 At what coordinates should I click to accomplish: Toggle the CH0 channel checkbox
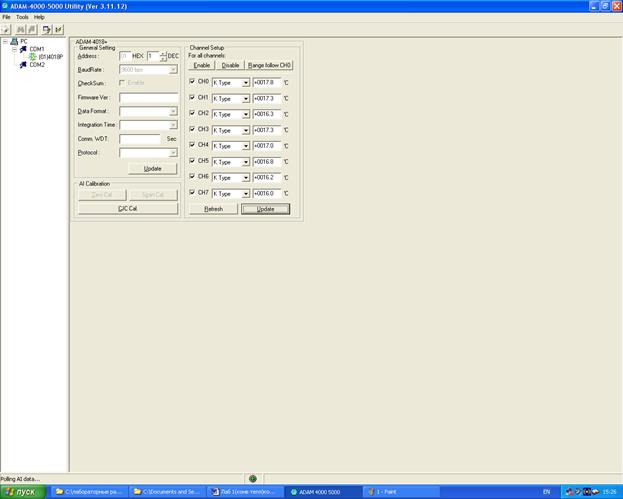pos(192,81)
